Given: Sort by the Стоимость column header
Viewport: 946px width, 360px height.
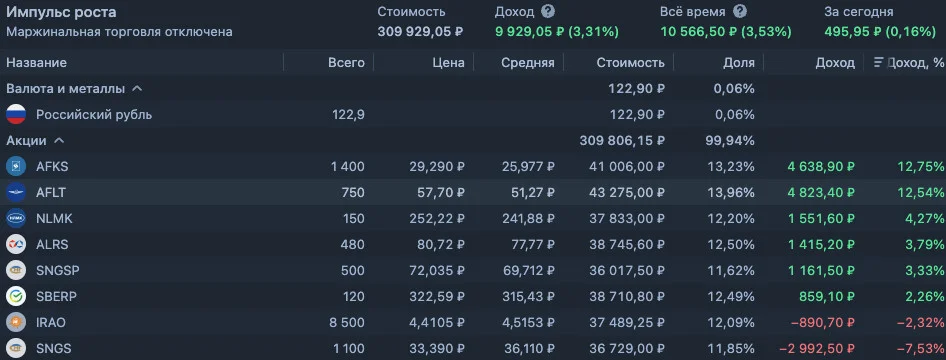Looking at the screenshot, I should 630,63.
